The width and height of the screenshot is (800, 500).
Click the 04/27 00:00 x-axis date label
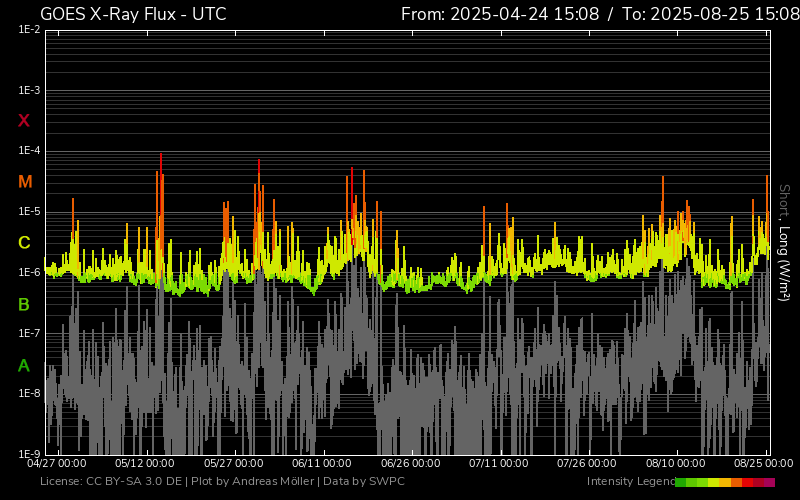(57, 464)
